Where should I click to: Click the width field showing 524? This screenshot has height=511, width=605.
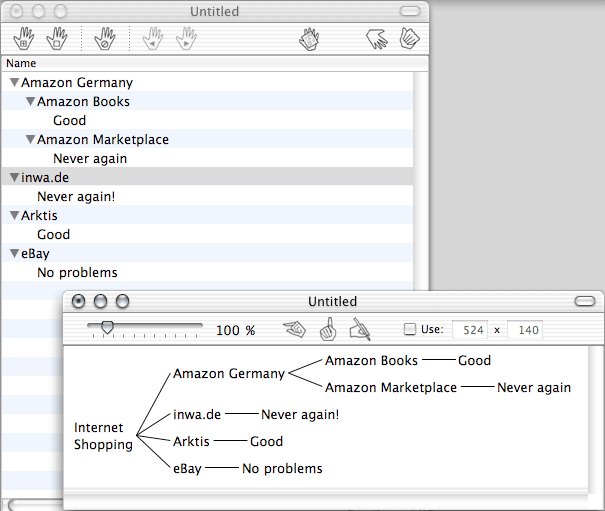pyautogui.click(x=470, y=330)
